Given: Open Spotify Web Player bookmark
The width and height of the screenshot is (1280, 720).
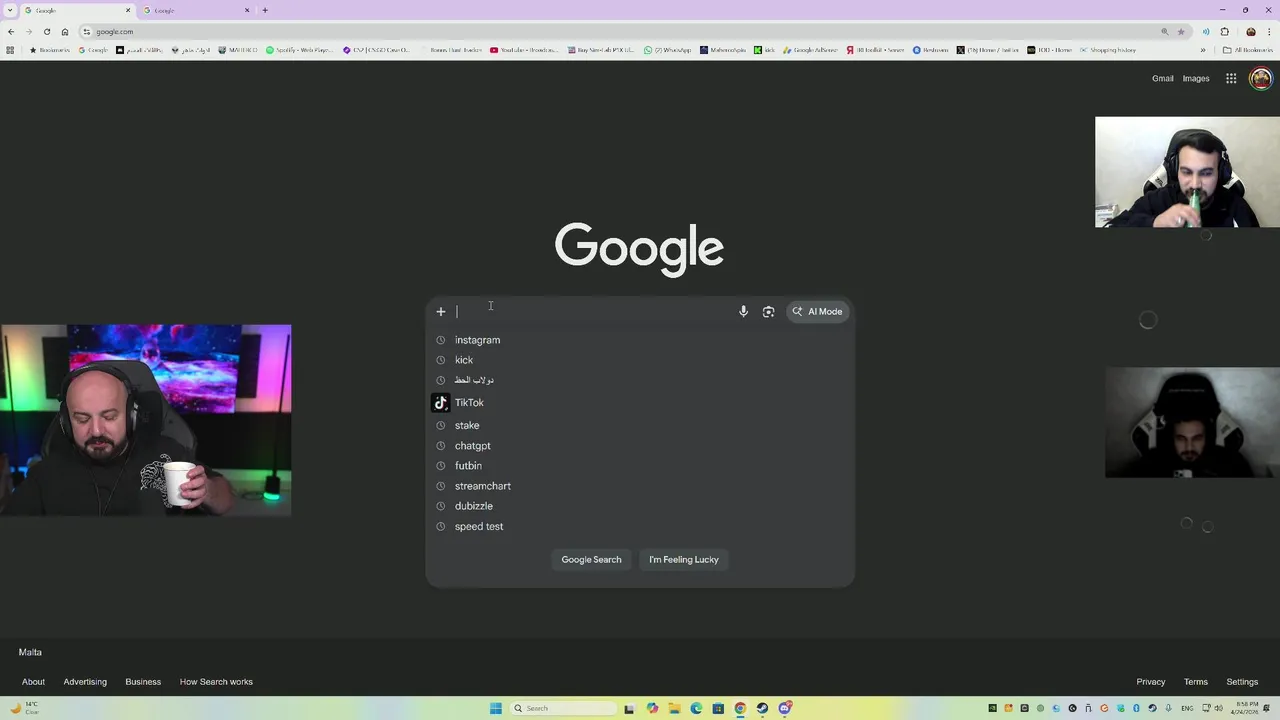Looking at the screenshot, I should (299, 50).
